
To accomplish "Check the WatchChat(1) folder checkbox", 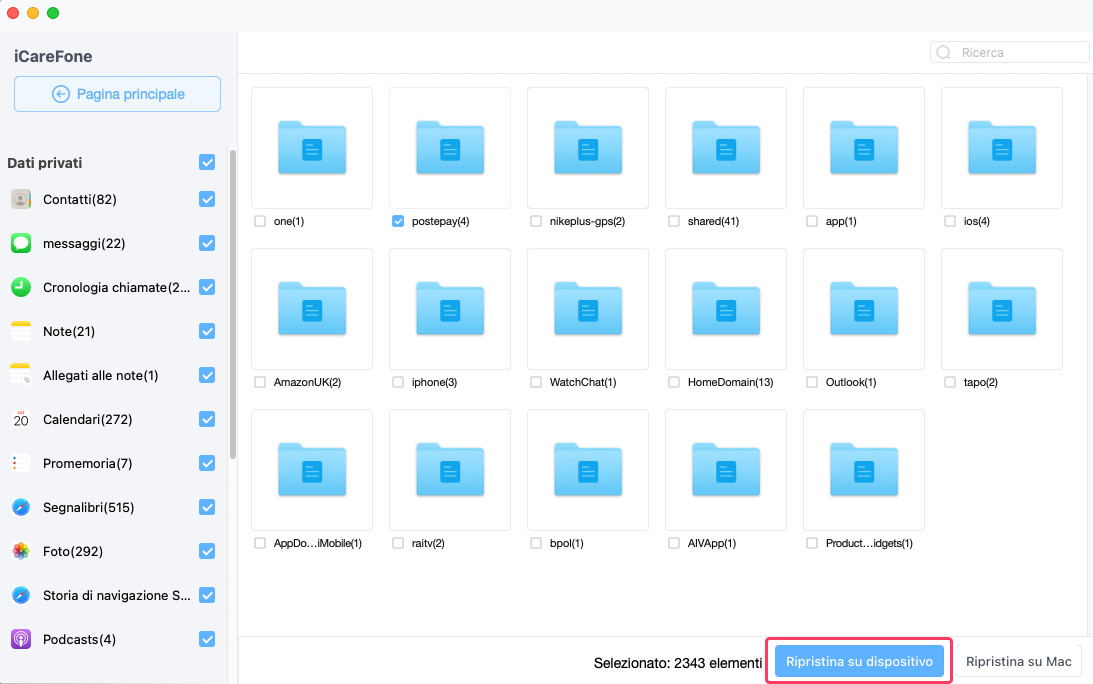I will (537, 382).
